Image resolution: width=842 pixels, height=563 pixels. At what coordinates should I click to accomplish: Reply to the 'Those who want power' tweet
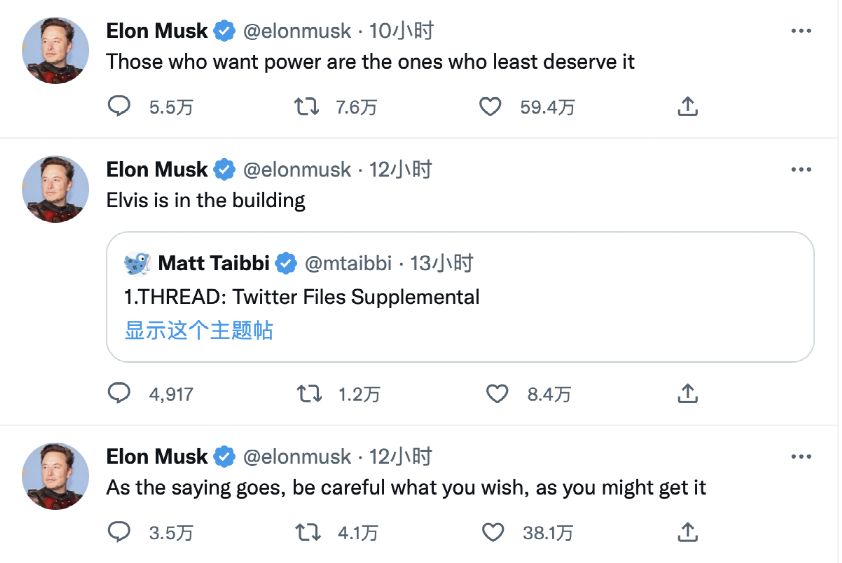(x=119, y=106)
